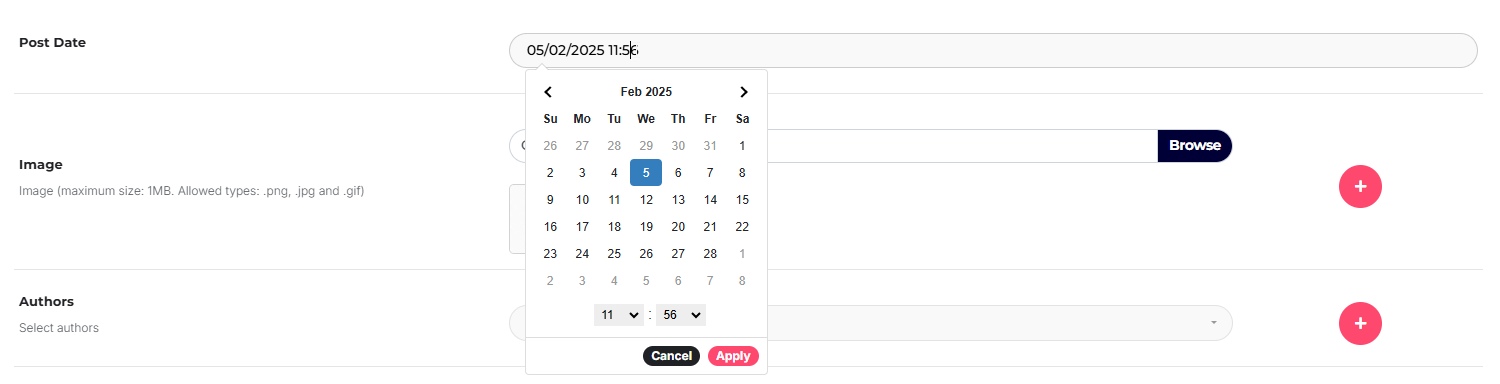
Task: Pick January 31 greyed date
Action: 710,146
